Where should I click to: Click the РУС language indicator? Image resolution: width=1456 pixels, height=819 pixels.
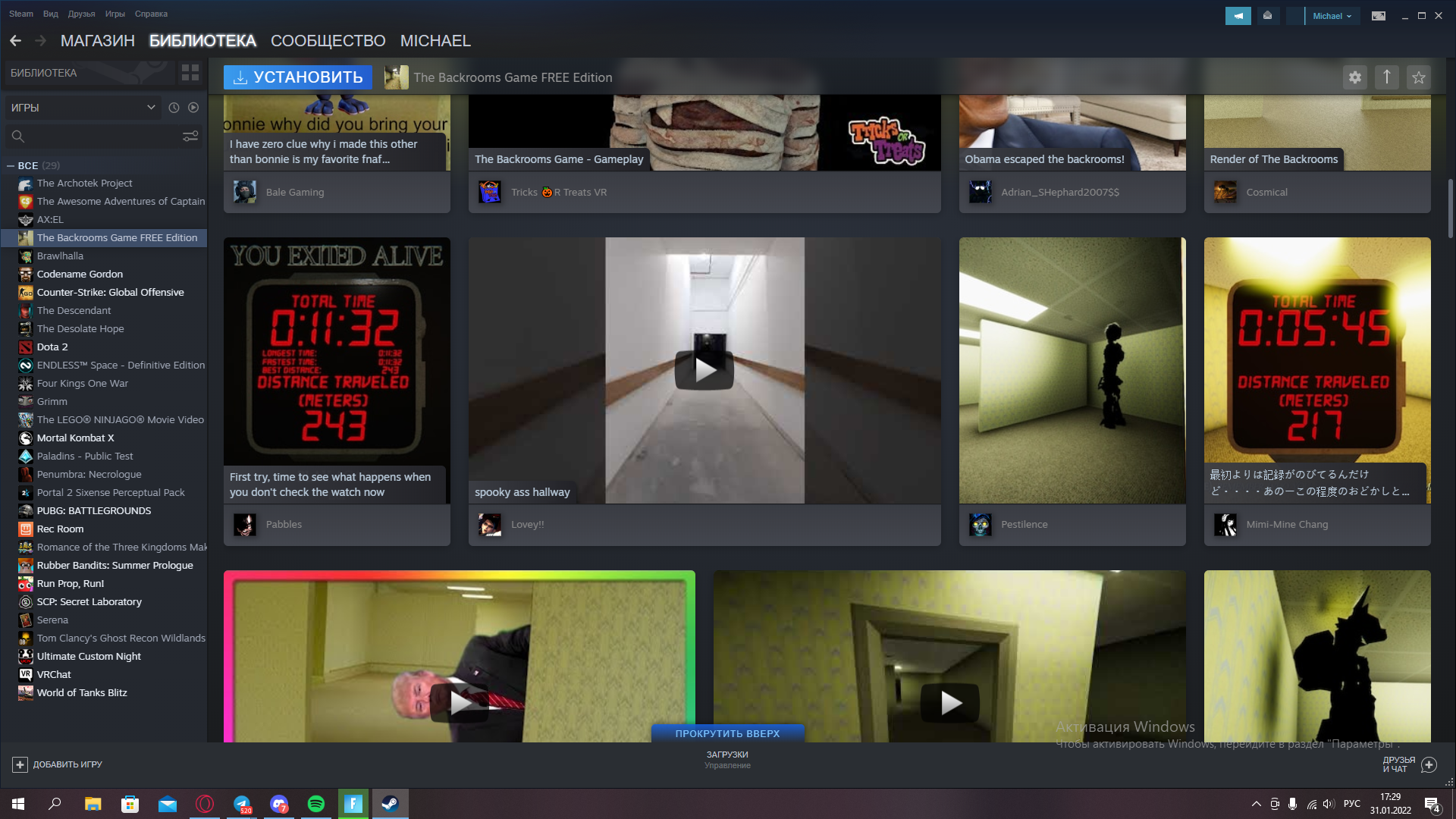click(x=1352, y=804)
